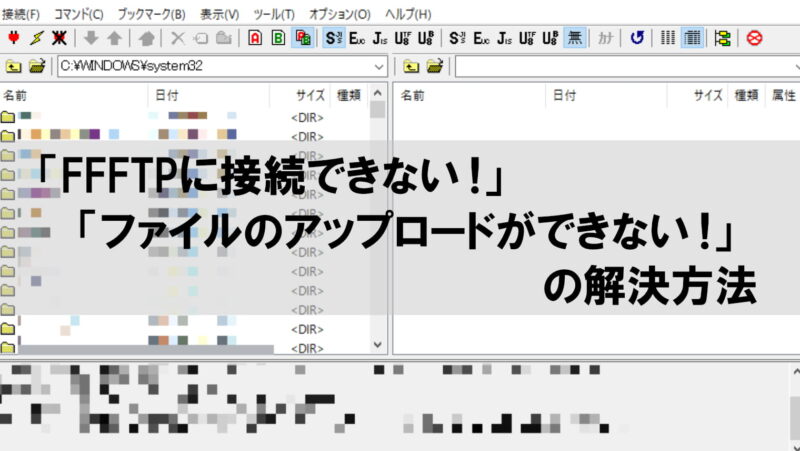Open the ヘルプ(H) menu
The width and height of the screenshot is (800, 451).
point(408,14)
